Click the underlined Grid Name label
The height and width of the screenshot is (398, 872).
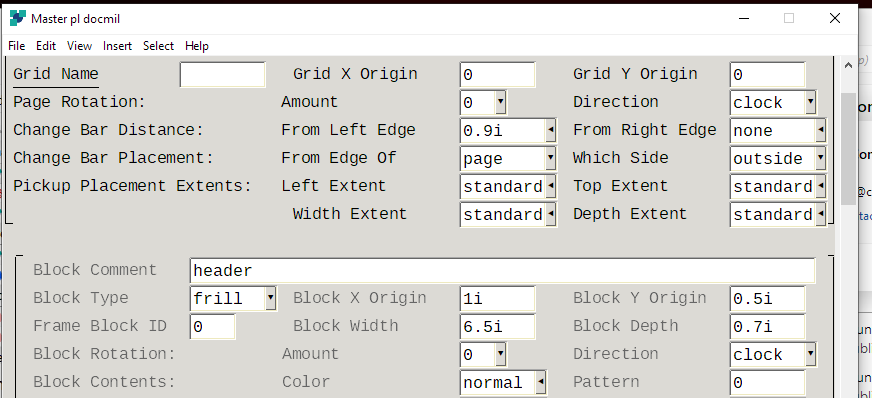click(x=56, y=74)
